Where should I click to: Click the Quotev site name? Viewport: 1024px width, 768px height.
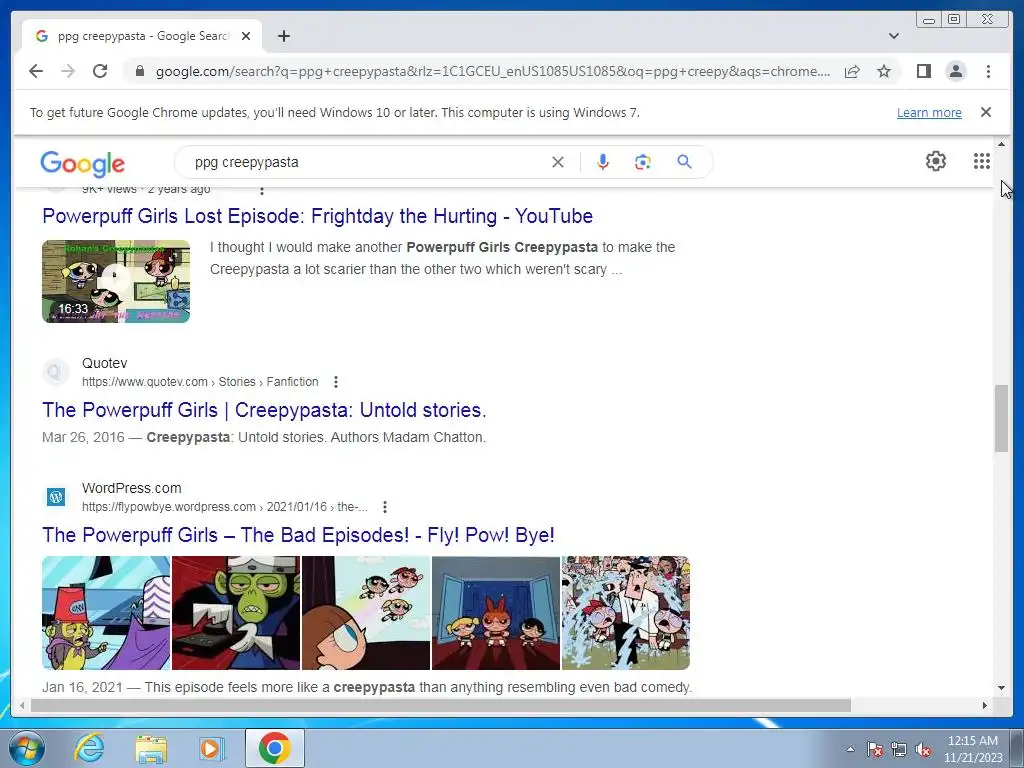(x=104, y=363)
